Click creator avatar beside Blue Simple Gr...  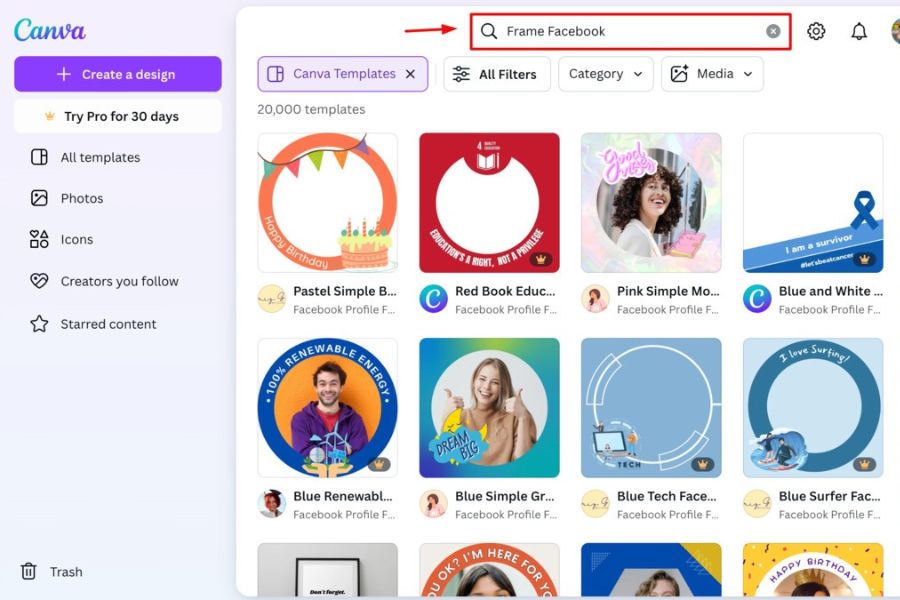click(x=433, y=504)
